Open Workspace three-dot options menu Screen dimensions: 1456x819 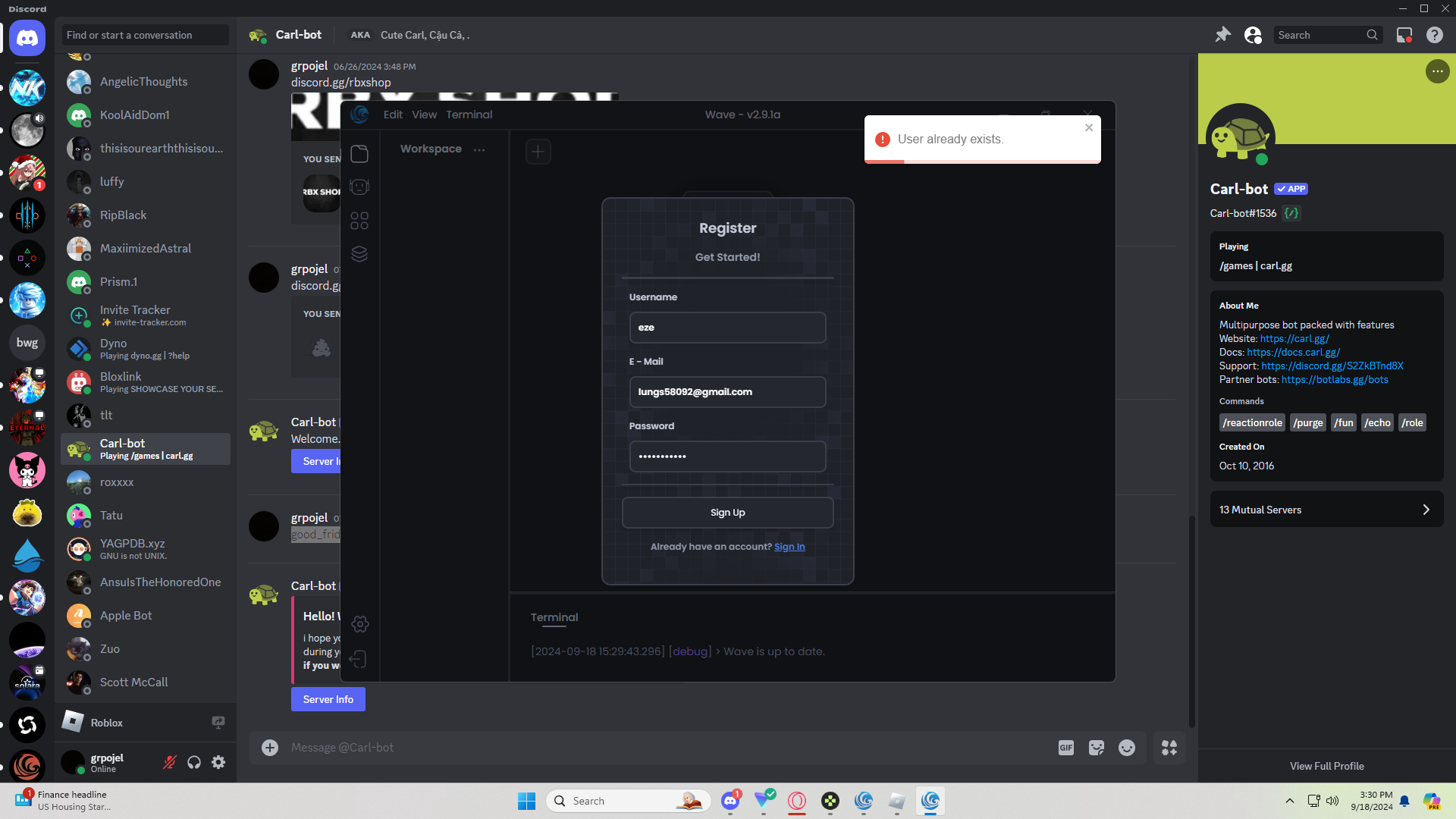pos(479,149)
